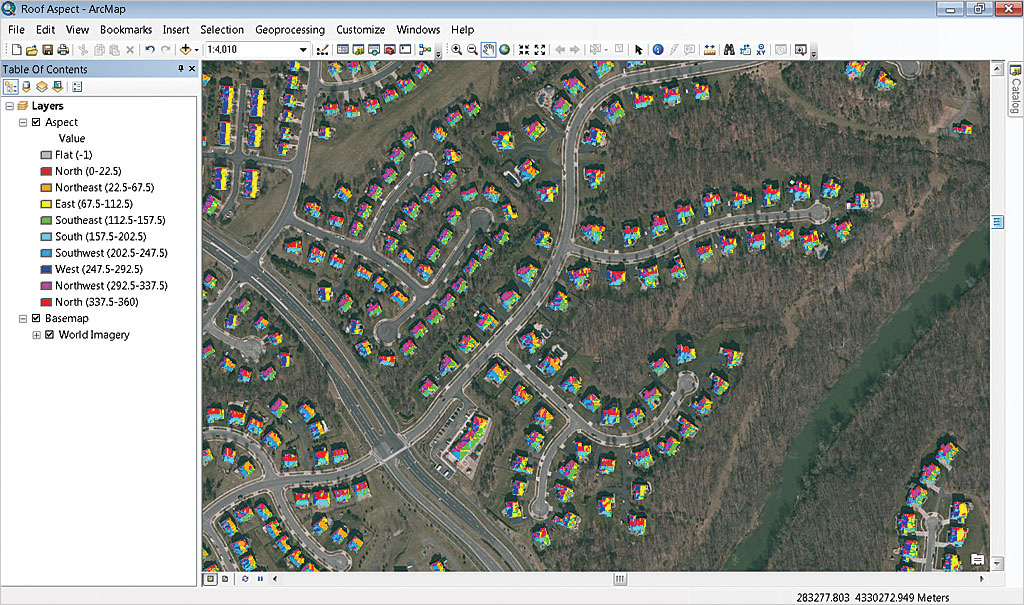Open an existing map document

click(x=31, y=50)
